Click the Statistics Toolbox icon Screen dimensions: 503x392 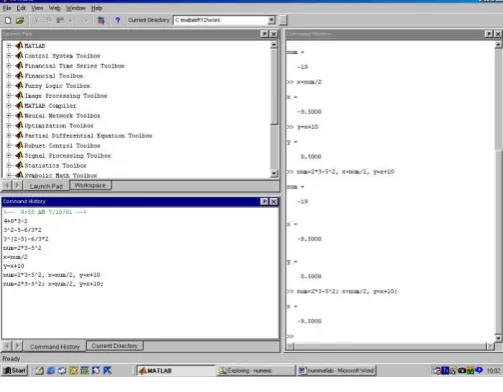pyautogui.click(x=19, y=165)
